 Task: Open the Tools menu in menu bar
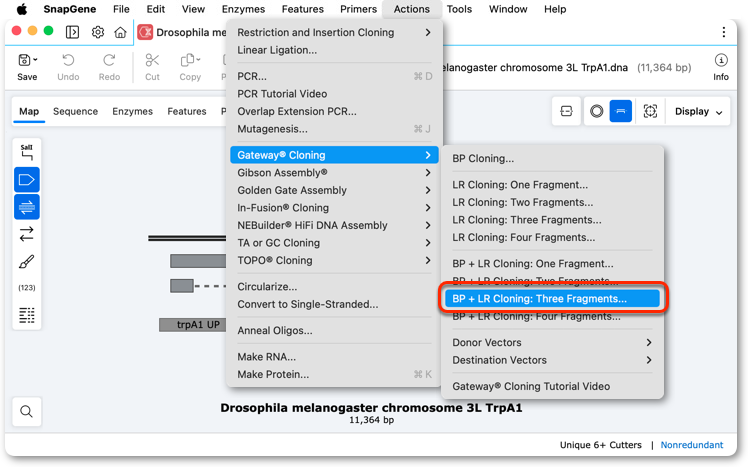[459, 9]
